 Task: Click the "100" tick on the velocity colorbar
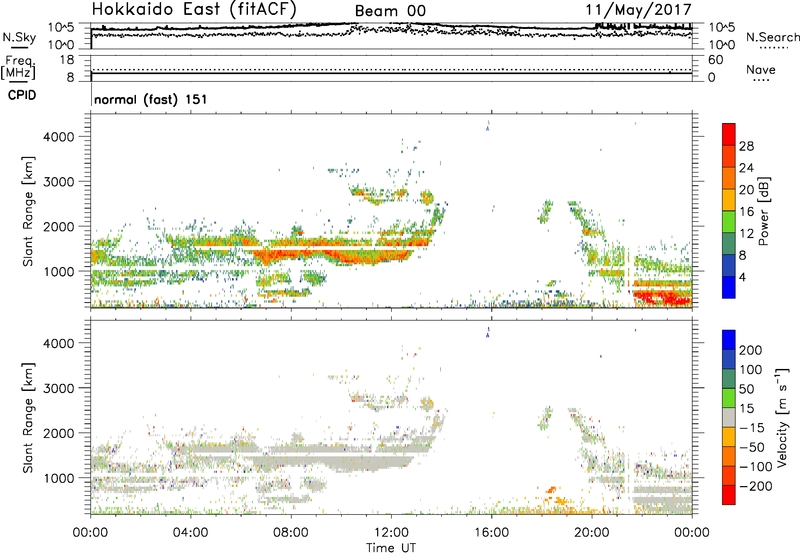pos(751,370)
